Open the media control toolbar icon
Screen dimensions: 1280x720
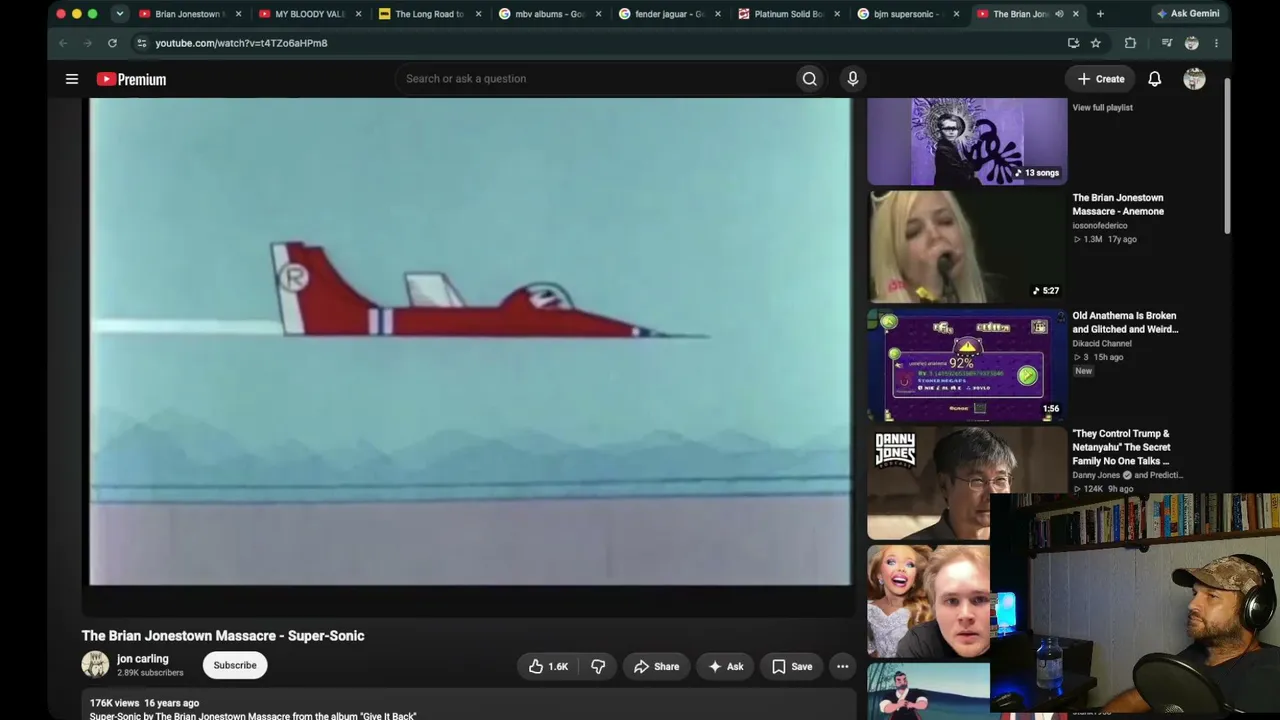(1166, 43)
